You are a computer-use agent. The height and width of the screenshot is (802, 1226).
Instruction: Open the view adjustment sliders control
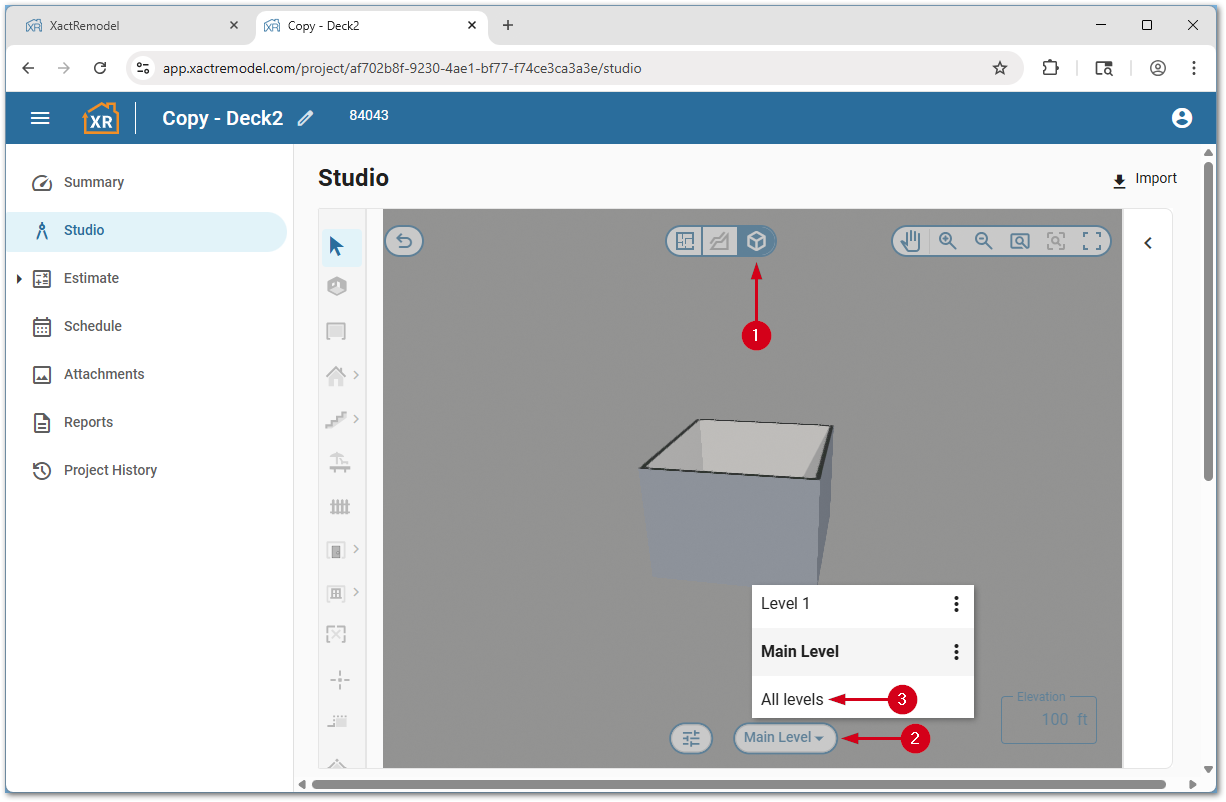(x=690, y=738)
